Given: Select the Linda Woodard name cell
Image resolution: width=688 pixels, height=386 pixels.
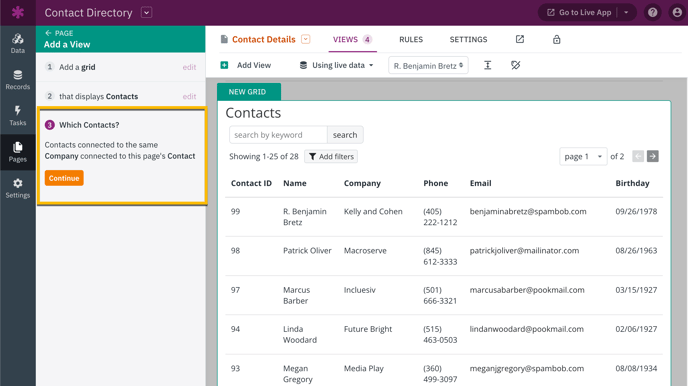Looking at the screenshot, I should point(300,334).
